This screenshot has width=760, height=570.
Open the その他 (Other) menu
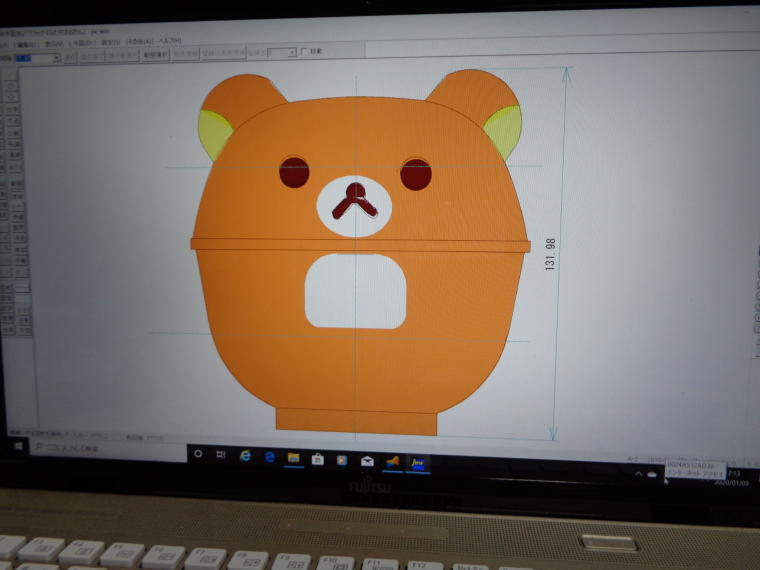click(x=140, y=42)
